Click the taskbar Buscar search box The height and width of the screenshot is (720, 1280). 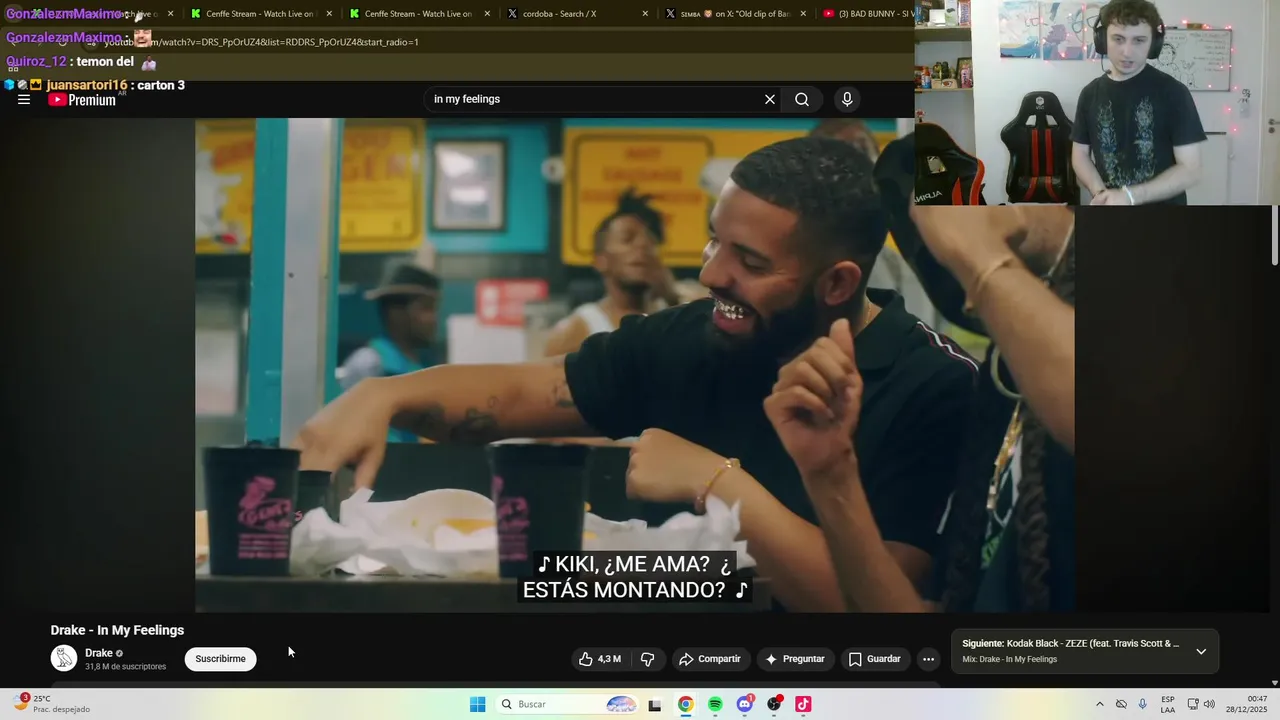[x=568, y=704]
